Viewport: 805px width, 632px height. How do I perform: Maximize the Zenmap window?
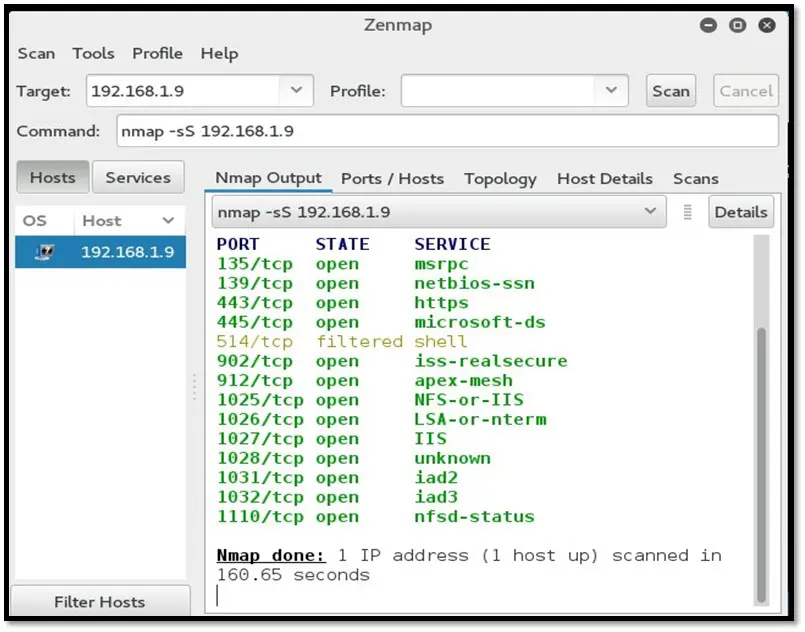click(x=738, y=26)
